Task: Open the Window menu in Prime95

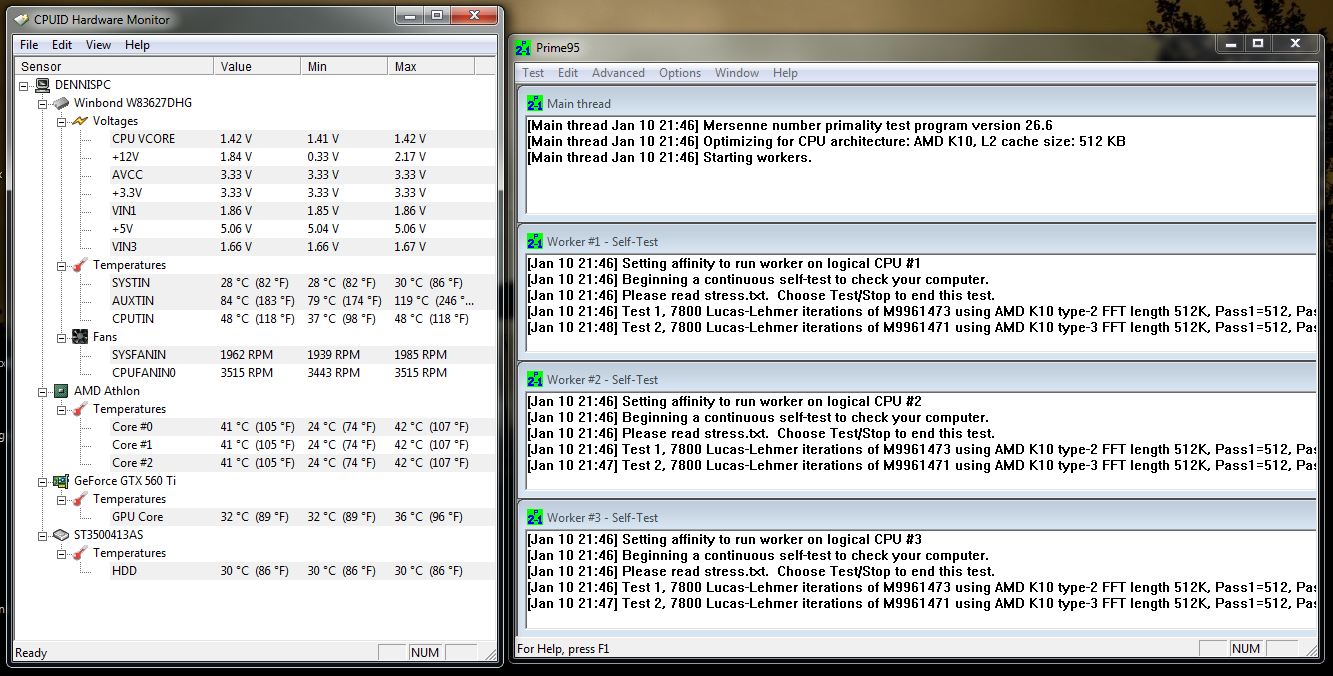Action: coord(737,73)
